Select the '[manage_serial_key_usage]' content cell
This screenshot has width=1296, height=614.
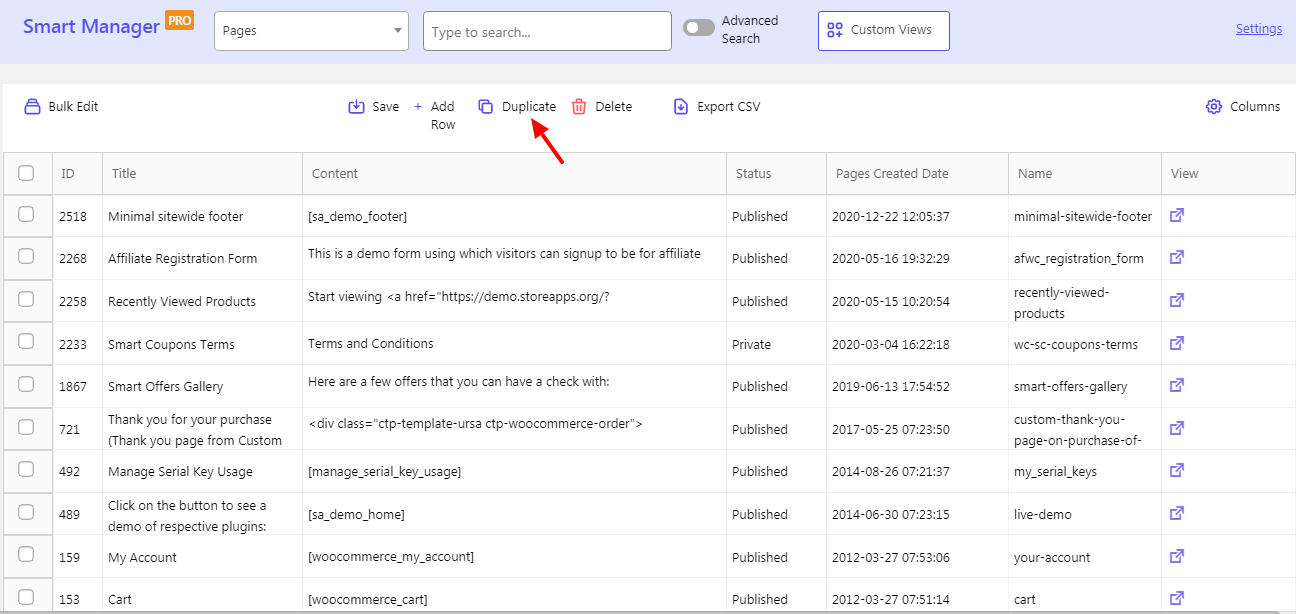(514, 471)
